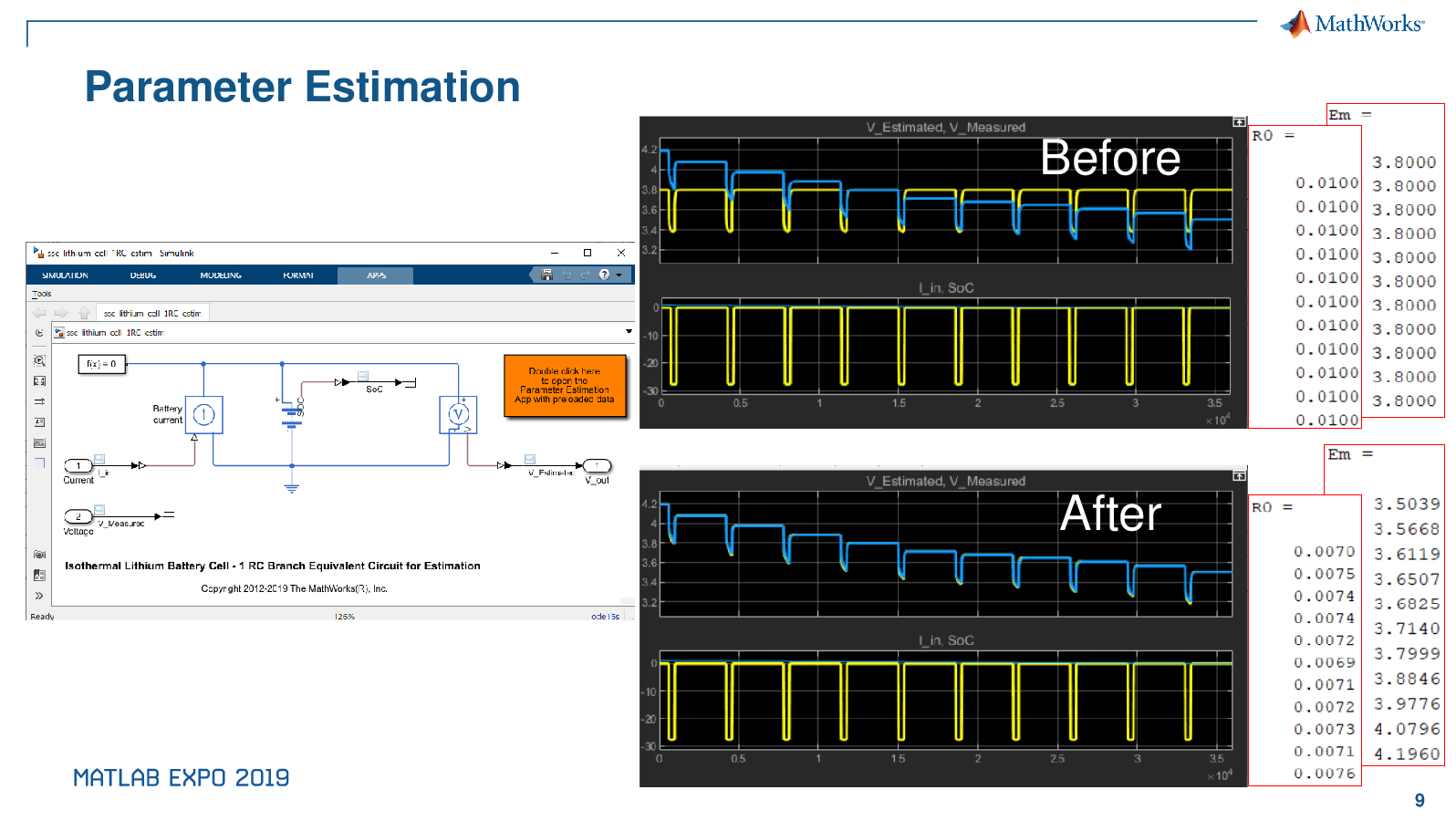
Task: Select the Area rectangle palette icon
Action: (x=39, y=462)
